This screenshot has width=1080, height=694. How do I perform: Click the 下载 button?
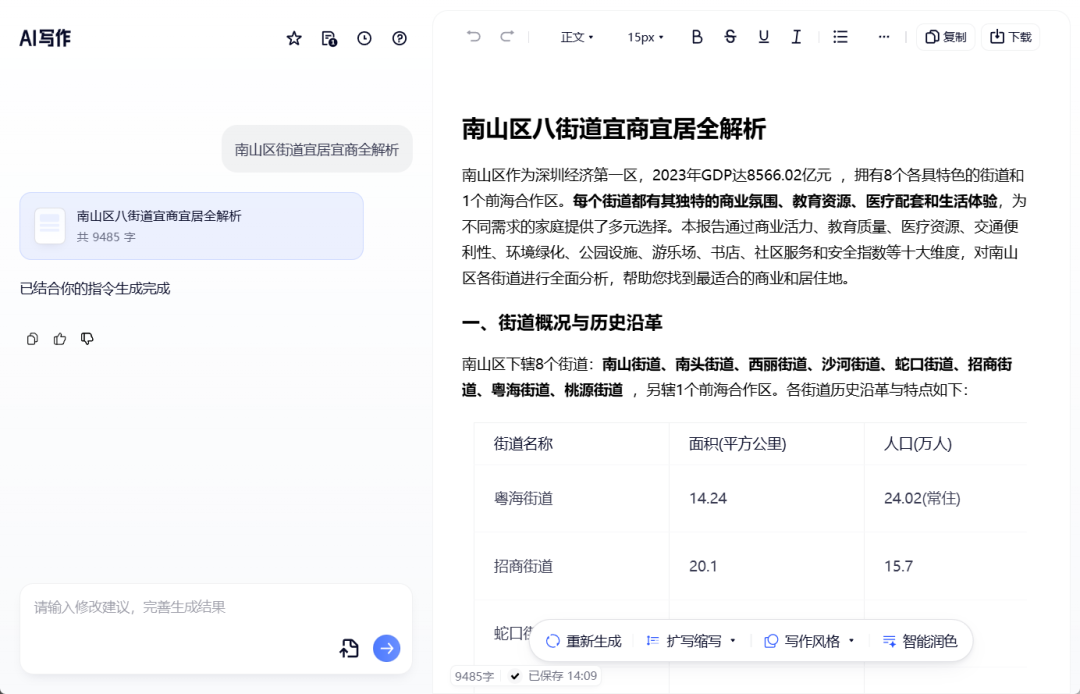1010,37
